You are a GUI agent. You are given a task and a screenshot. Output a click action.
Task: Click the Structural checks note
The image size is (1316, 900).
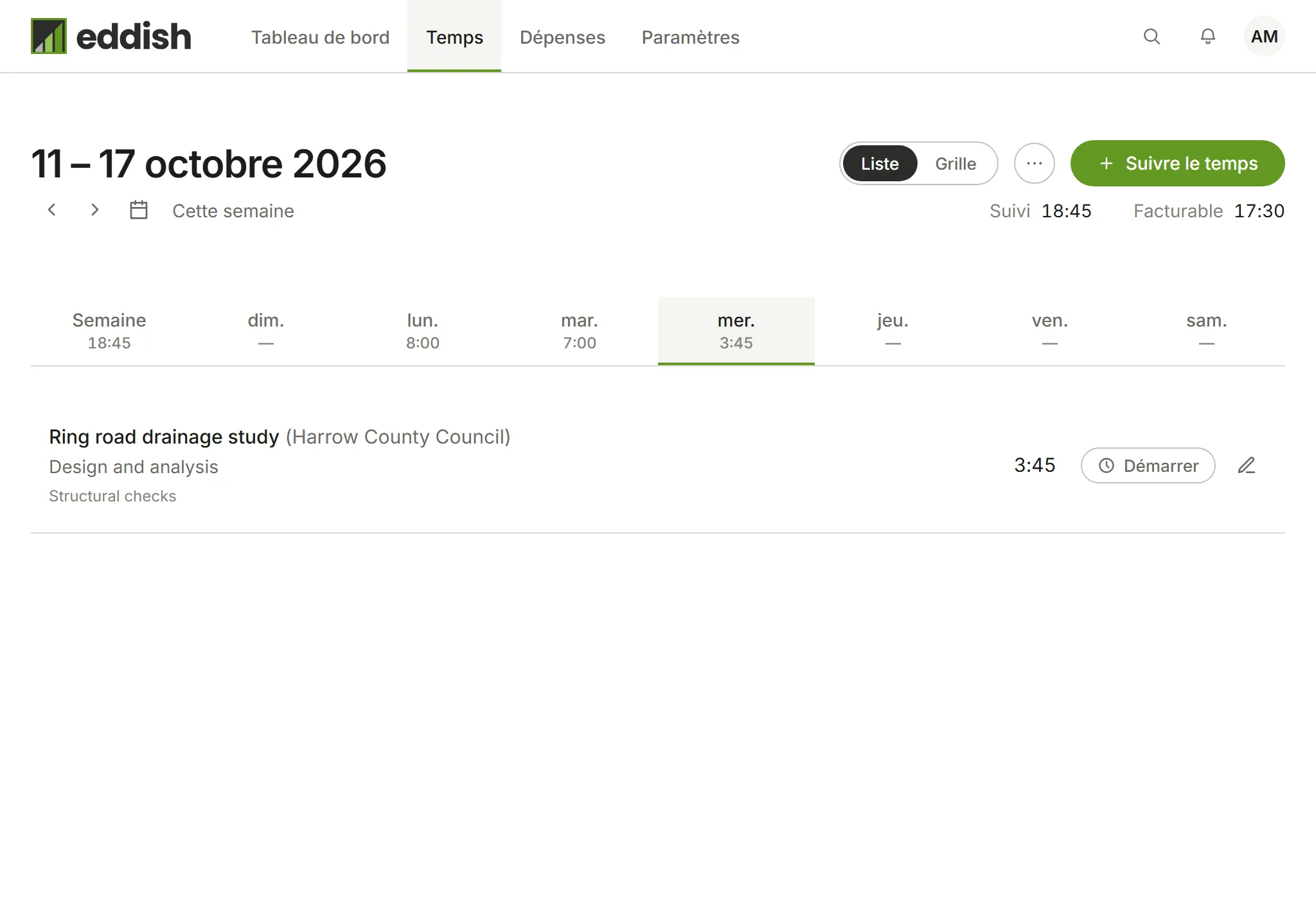[x=112, y=496]
